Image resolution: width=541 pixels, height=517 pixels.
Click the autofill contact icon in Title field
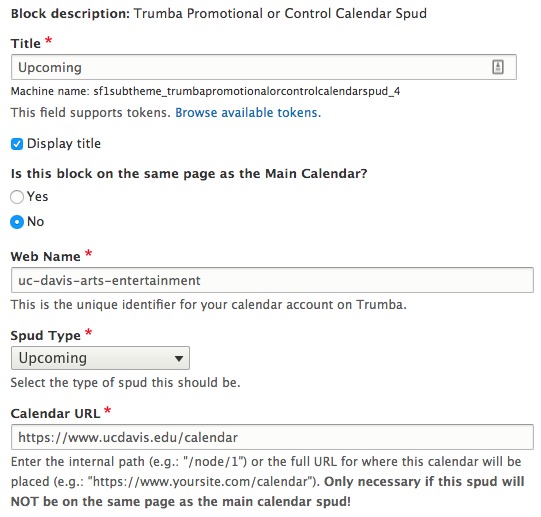[x=498, y=67]
